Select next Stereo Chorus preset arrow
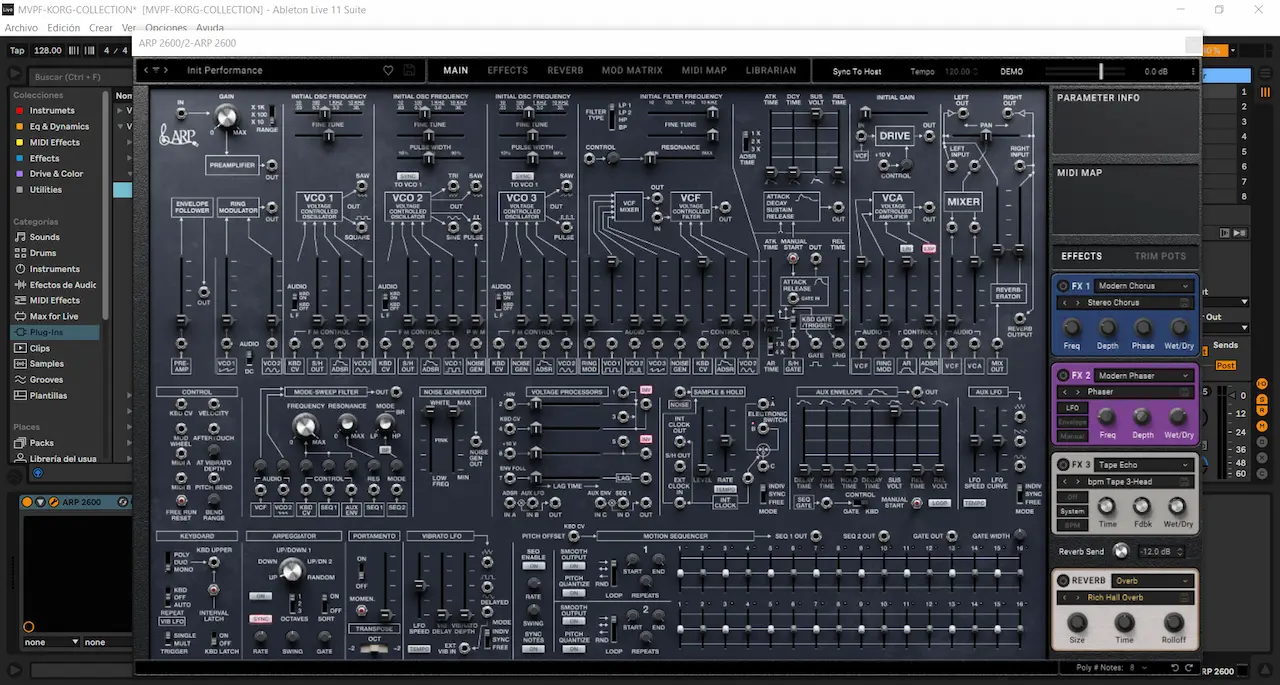Screen dimensions: 1280x685 tap(1078, 302)
